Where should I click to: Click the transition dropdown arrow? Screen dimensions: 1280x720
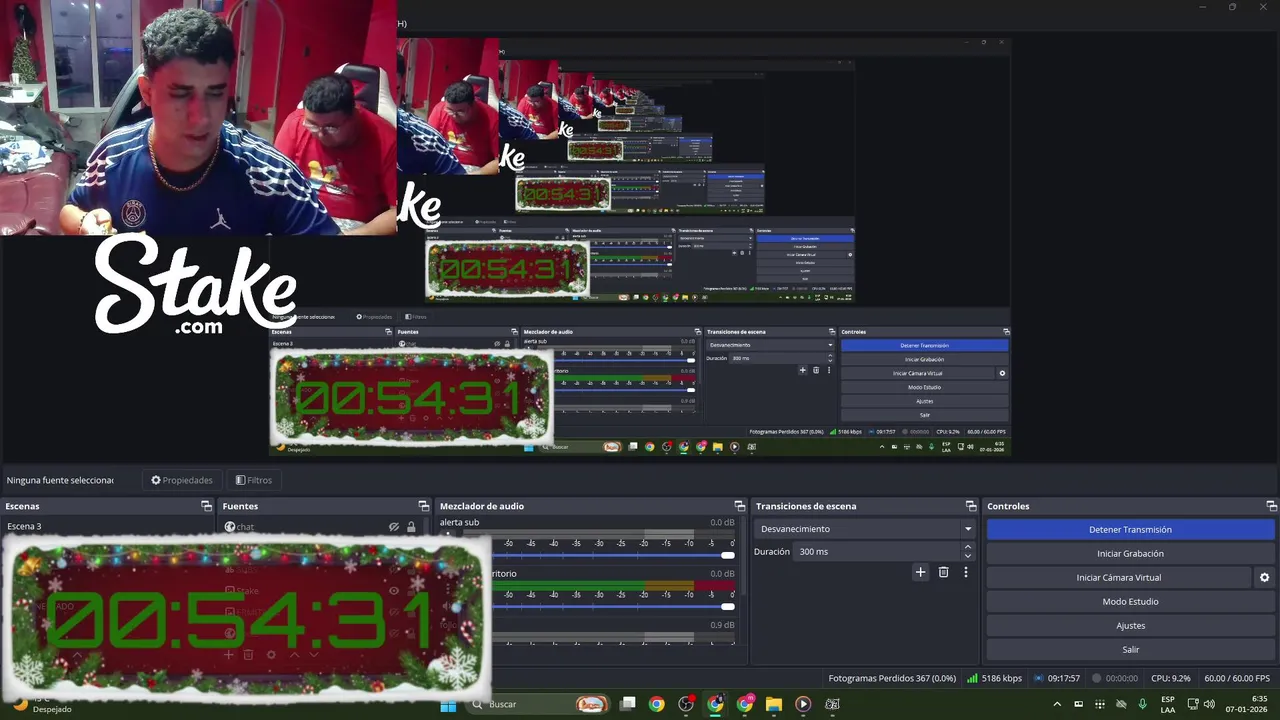967,529
